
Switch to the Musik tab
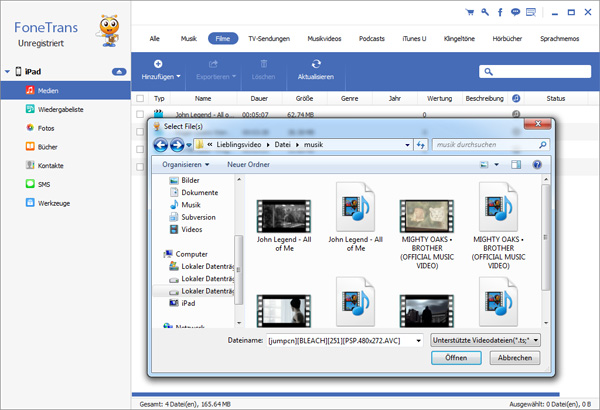click(188, 38)
